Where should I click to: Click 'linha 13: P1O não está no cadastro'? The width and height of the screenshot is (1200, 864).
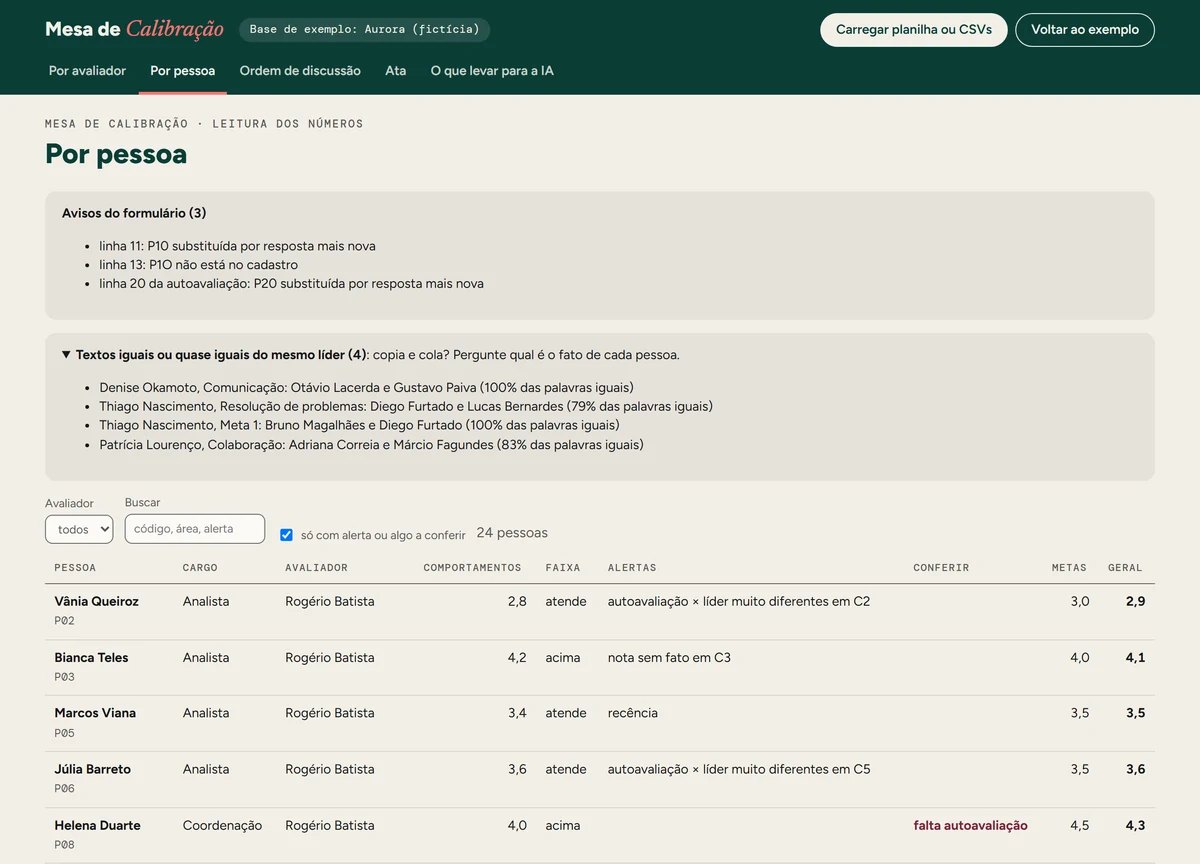click(198, 265)
